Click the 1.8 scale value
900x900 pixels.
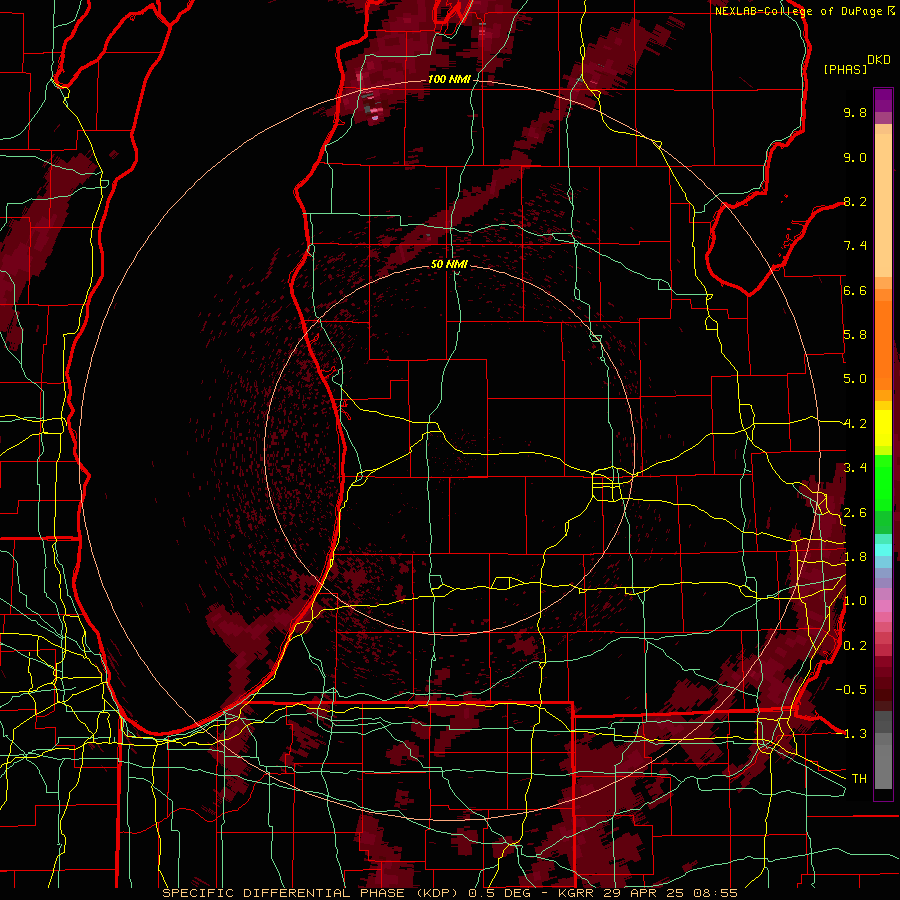[855, 557]
